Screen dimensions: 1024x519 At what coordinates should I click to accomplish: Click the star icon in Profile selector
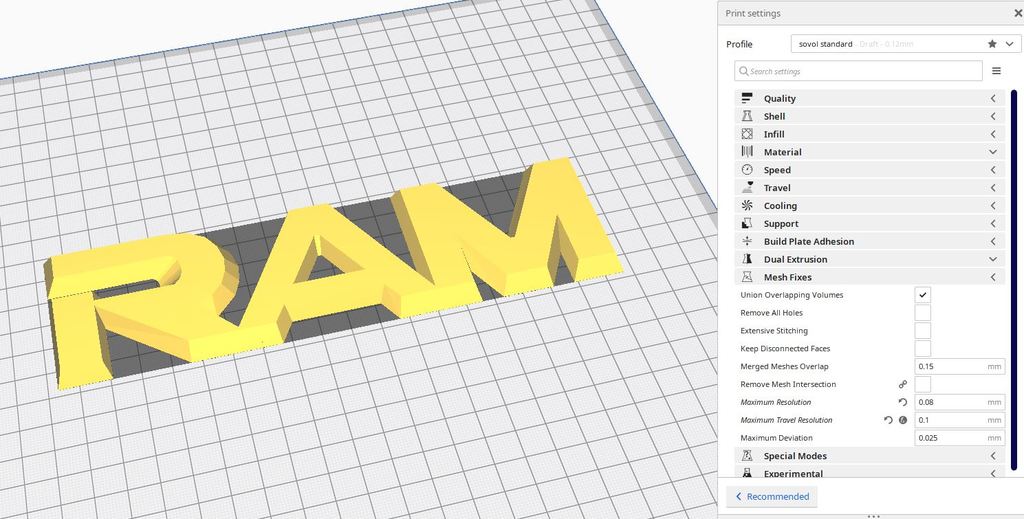click(992, 44)
